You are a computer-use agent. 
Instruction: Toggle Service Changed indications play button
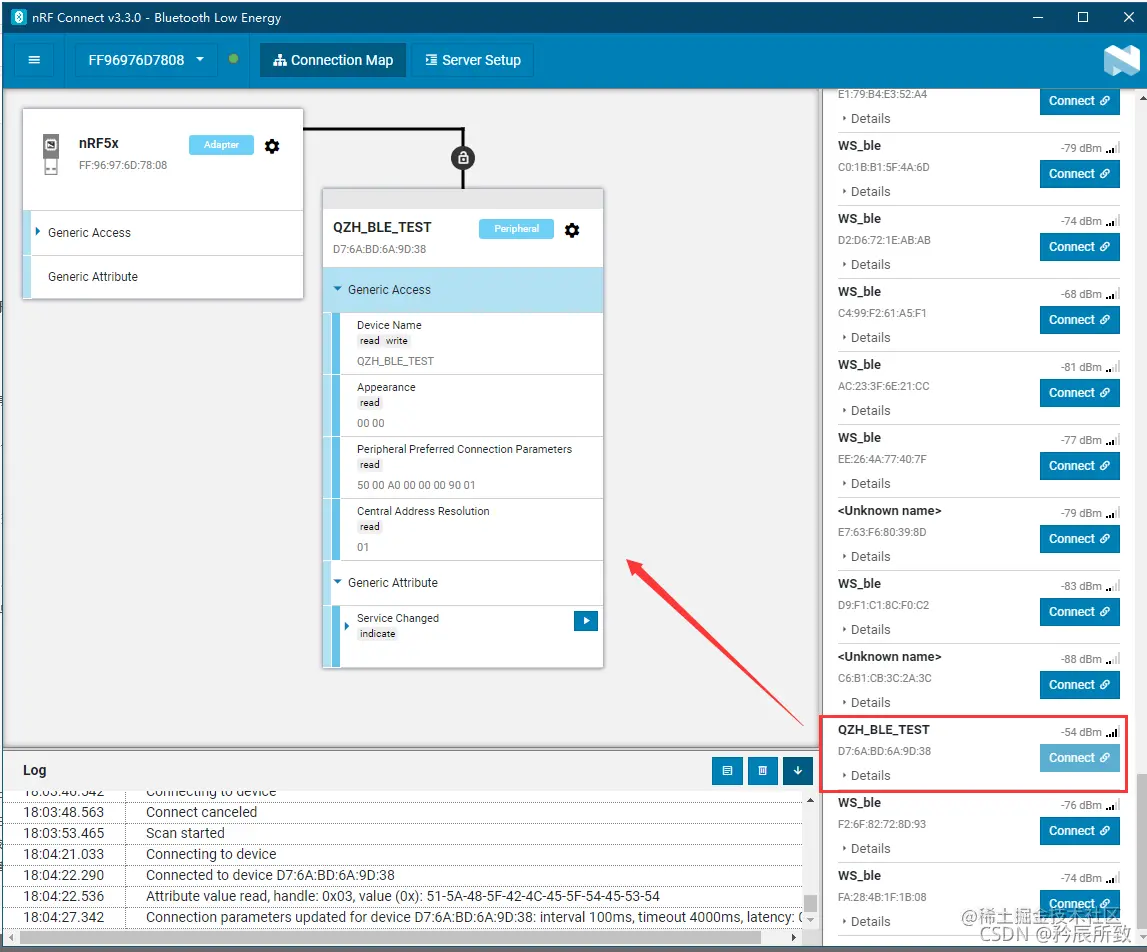tap(586, 621)
